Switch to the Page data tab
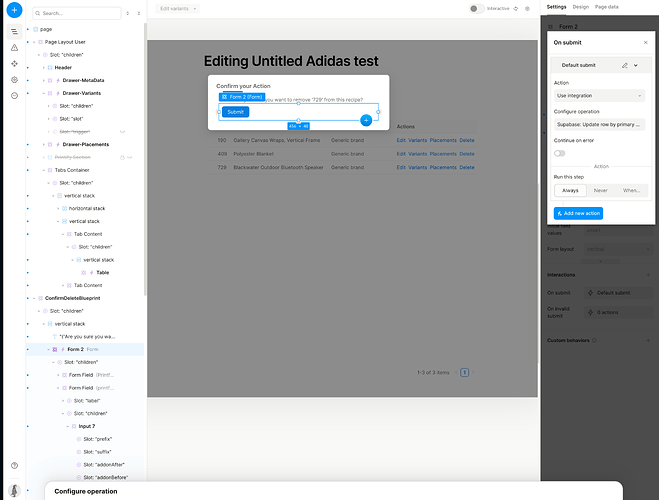The height and width of the screenshot is (500, 659). (x=606, y=7)
